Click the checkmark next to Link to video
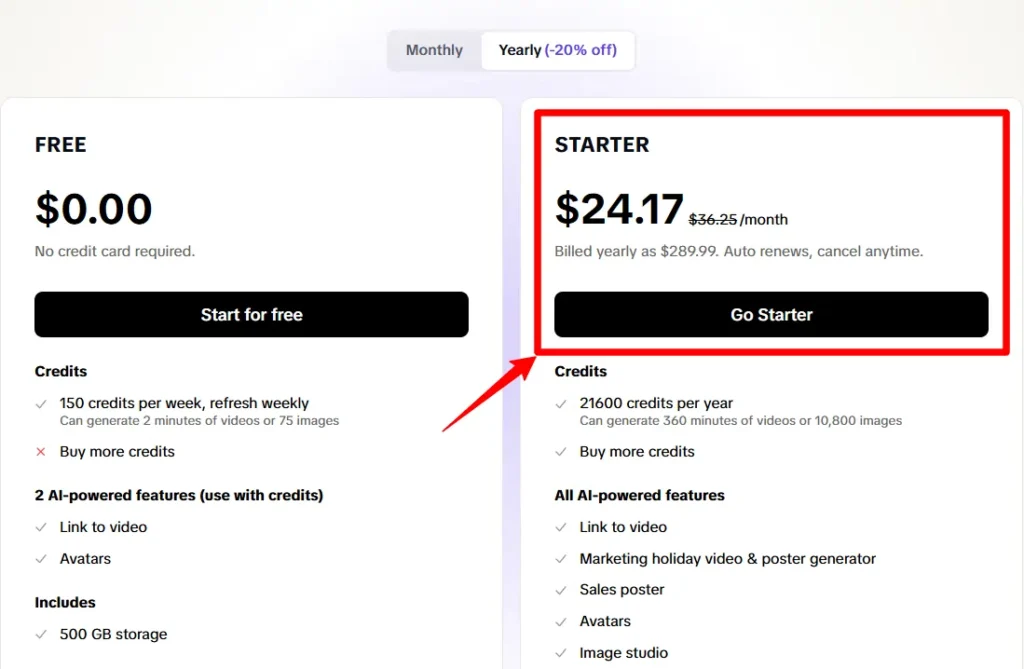1024x669 pixels. 562,527
